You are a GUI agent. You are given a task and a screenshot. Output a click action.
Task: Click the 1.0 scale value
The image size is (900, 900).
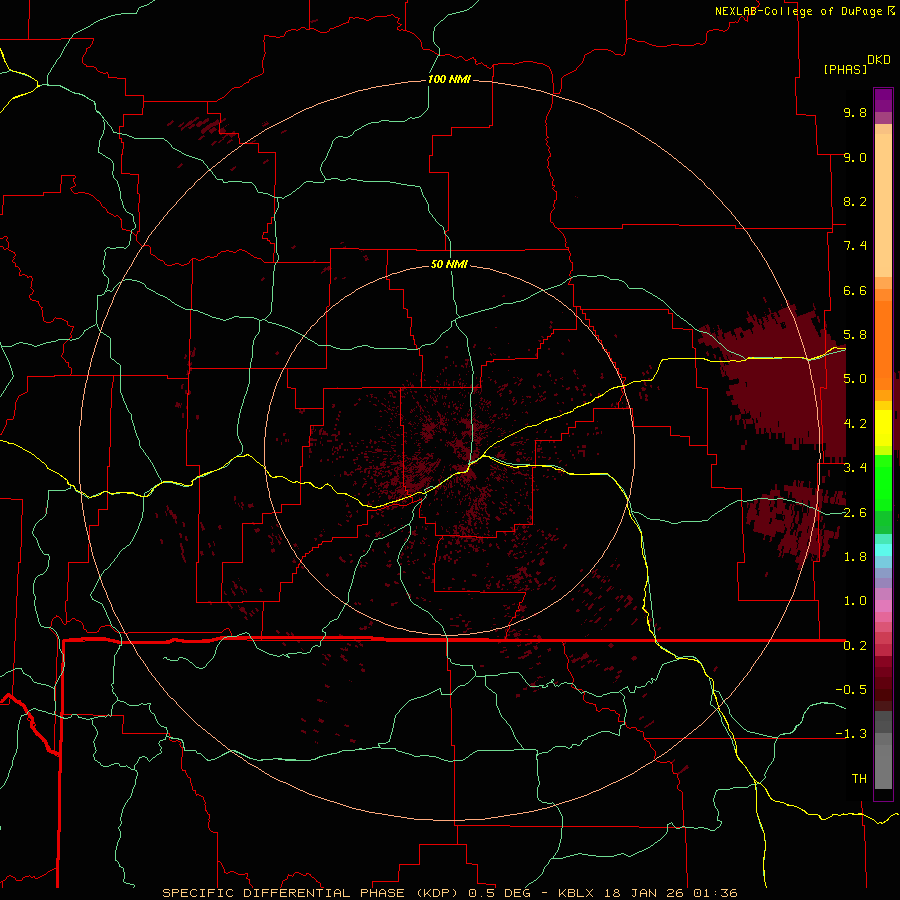(x=855, y=601)
